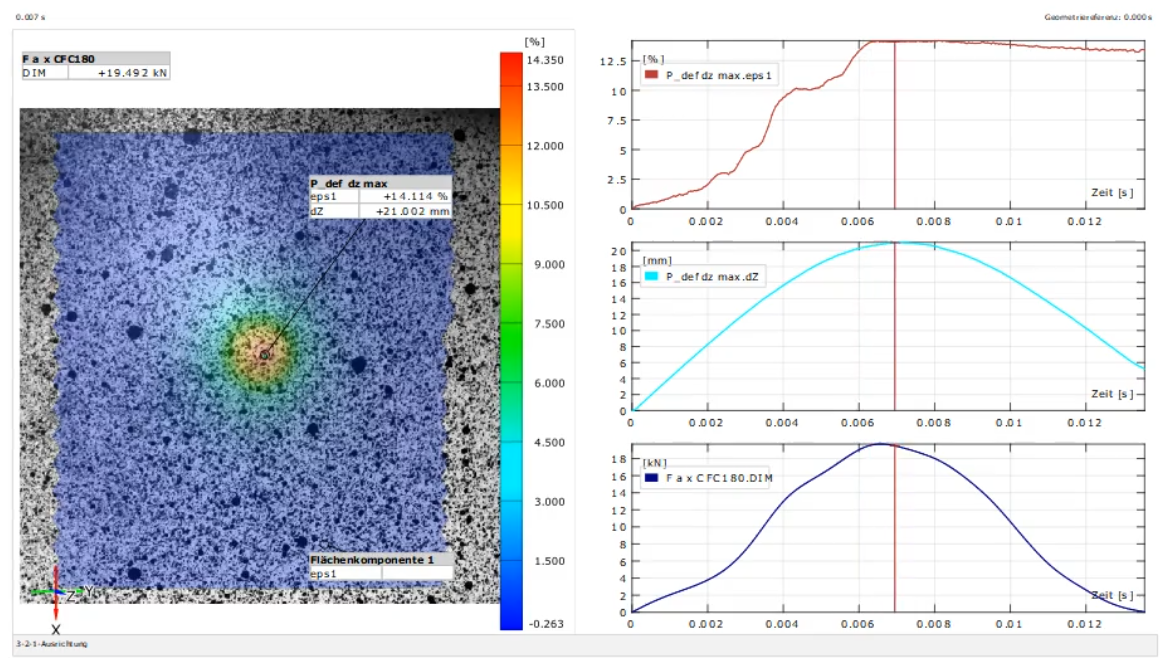Click the time marker in the force chart
Viewport: 1166px width, 658px height.
point(894,530)
